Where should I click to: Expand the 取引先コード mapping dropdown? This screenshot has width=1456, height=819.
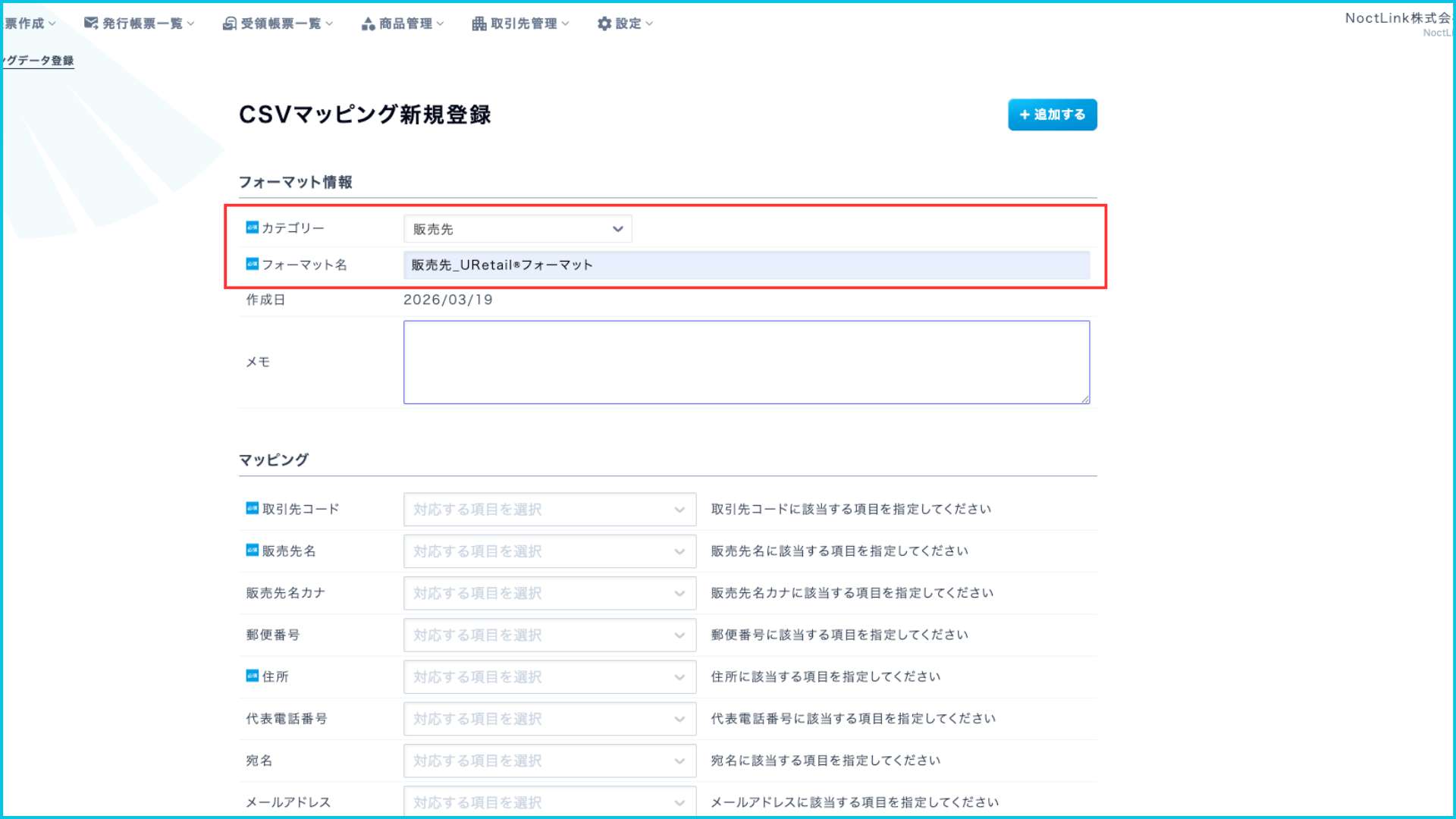pyautogui.click(x=549, y=510)
